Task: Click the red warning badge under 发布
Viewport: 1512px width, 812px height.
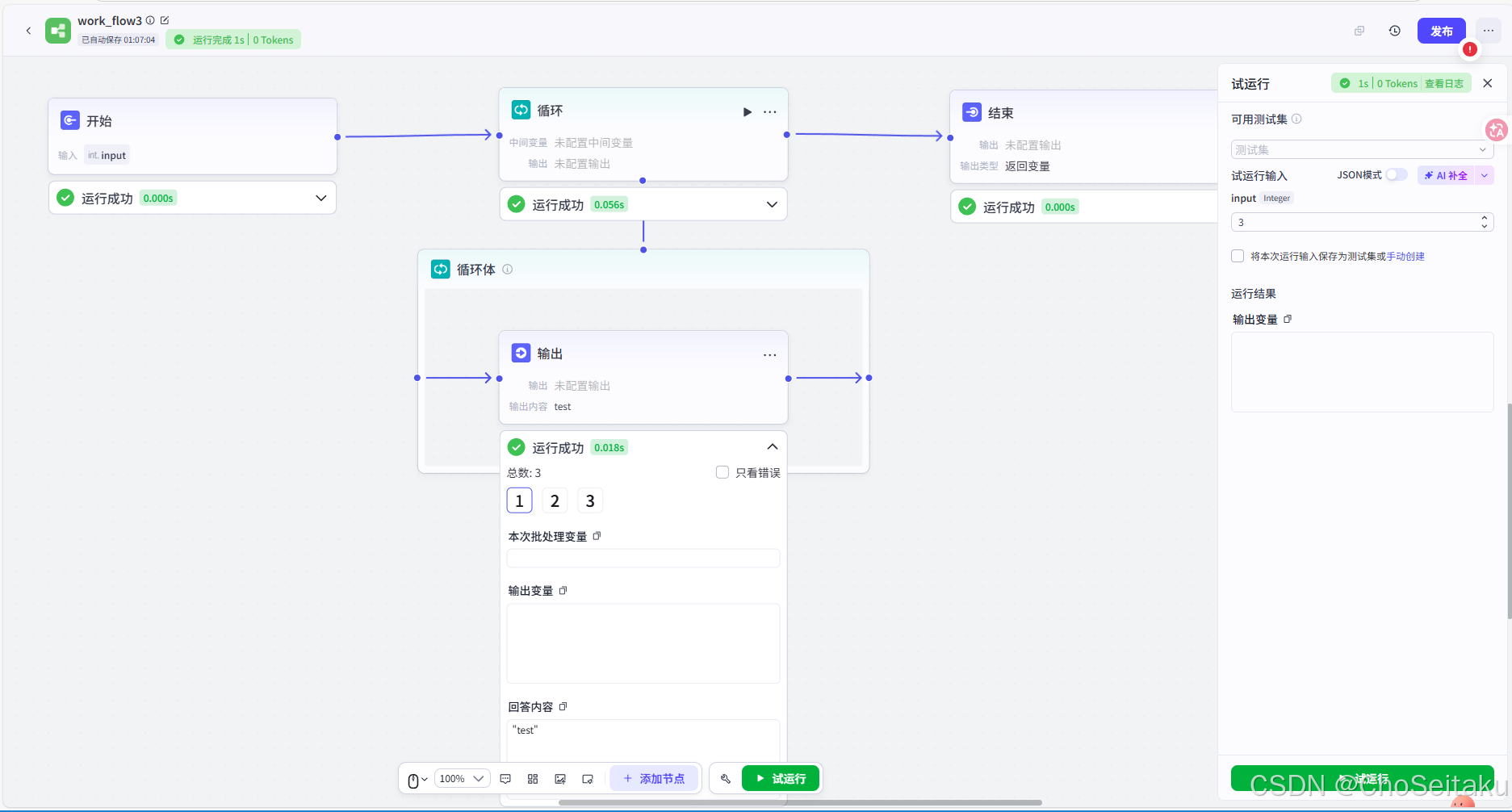Action: pyautogui.click(x=1470, y=49)
